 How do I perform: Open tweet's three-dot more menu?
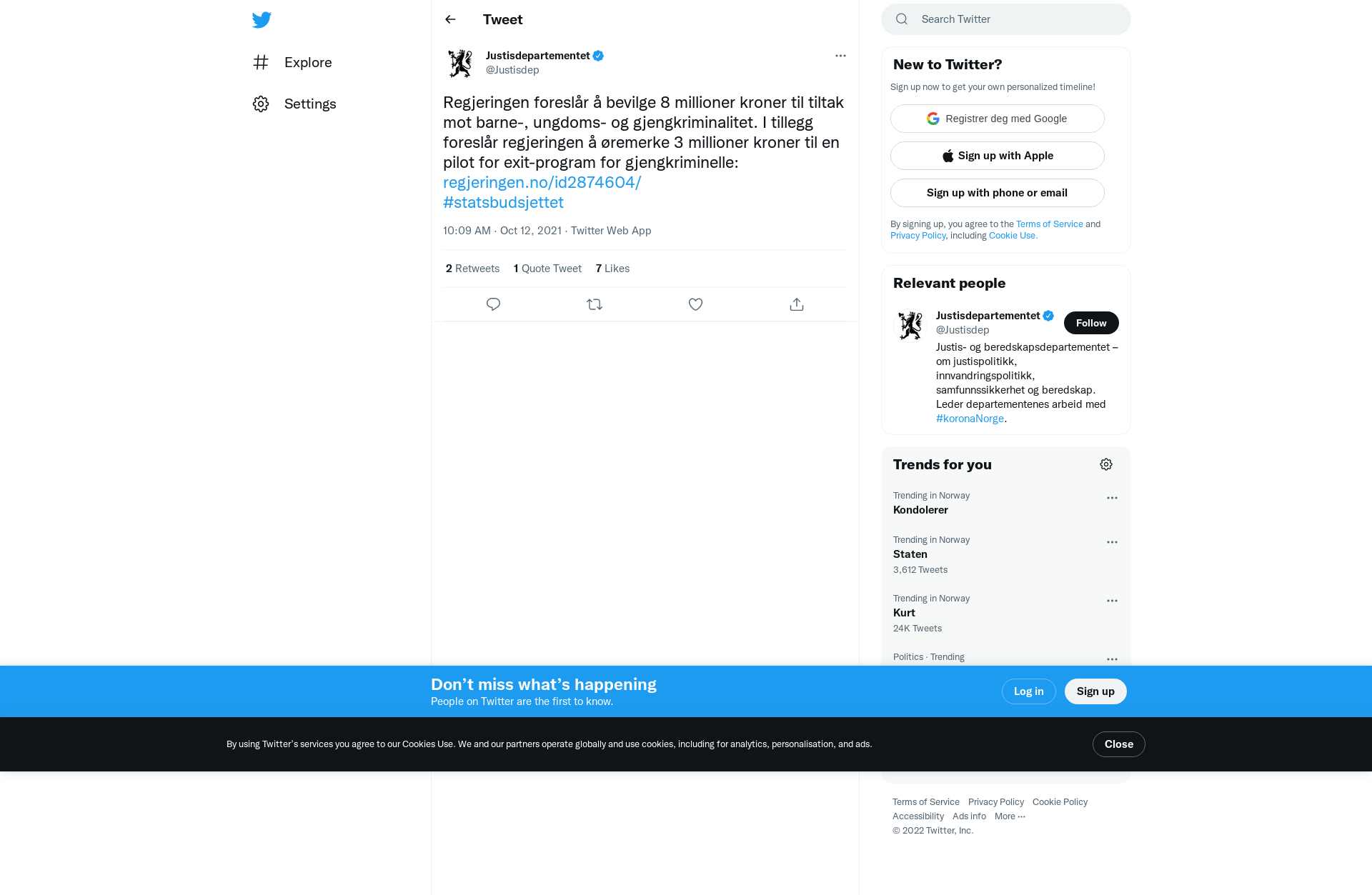pos(840,56)
